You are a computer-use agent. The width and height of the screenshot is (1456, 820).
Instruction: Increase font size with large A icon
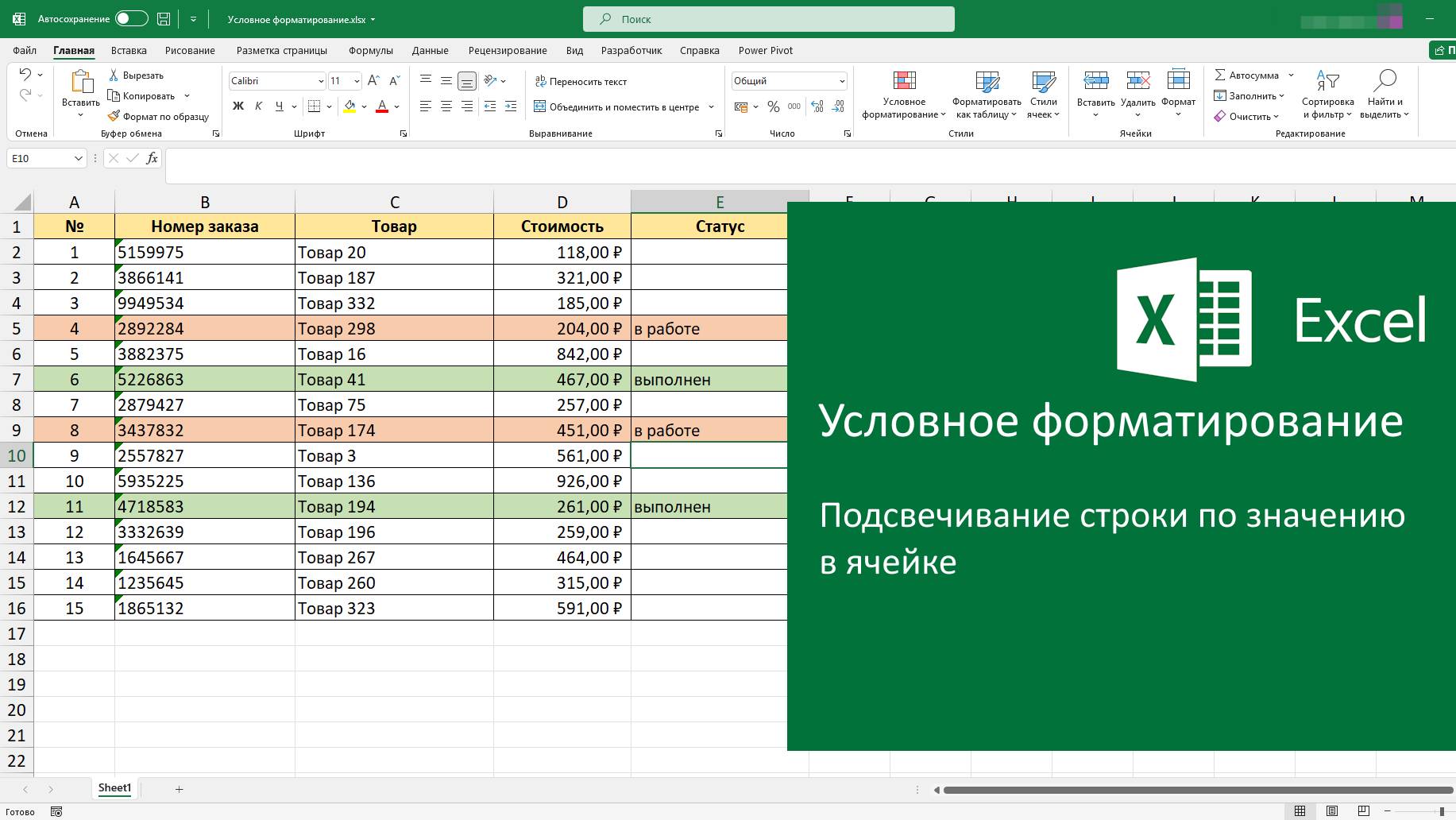click(373, 80)
